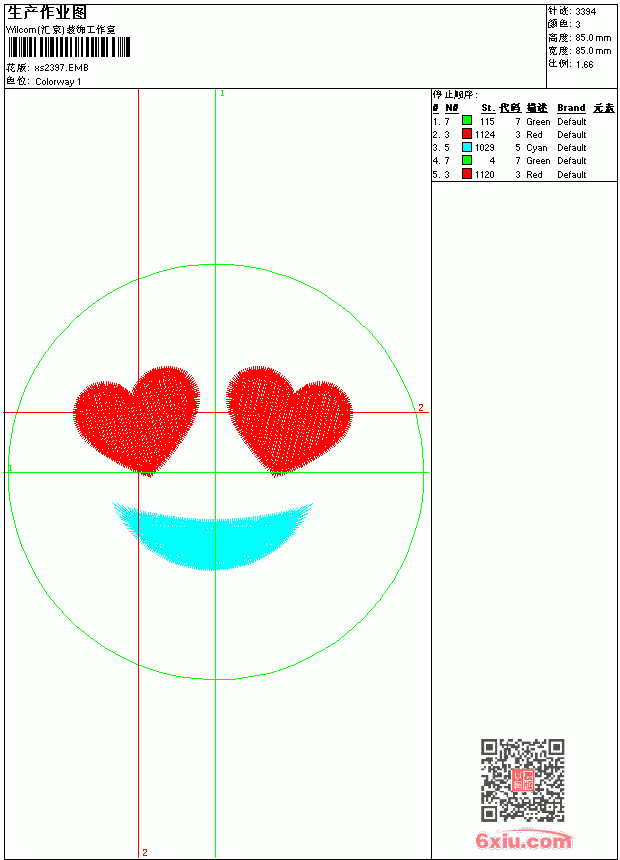Click the cyan swatch in stop row 3
Image resolution: width=620 pixels, height=860 pixels.
[x=466, y=147]
